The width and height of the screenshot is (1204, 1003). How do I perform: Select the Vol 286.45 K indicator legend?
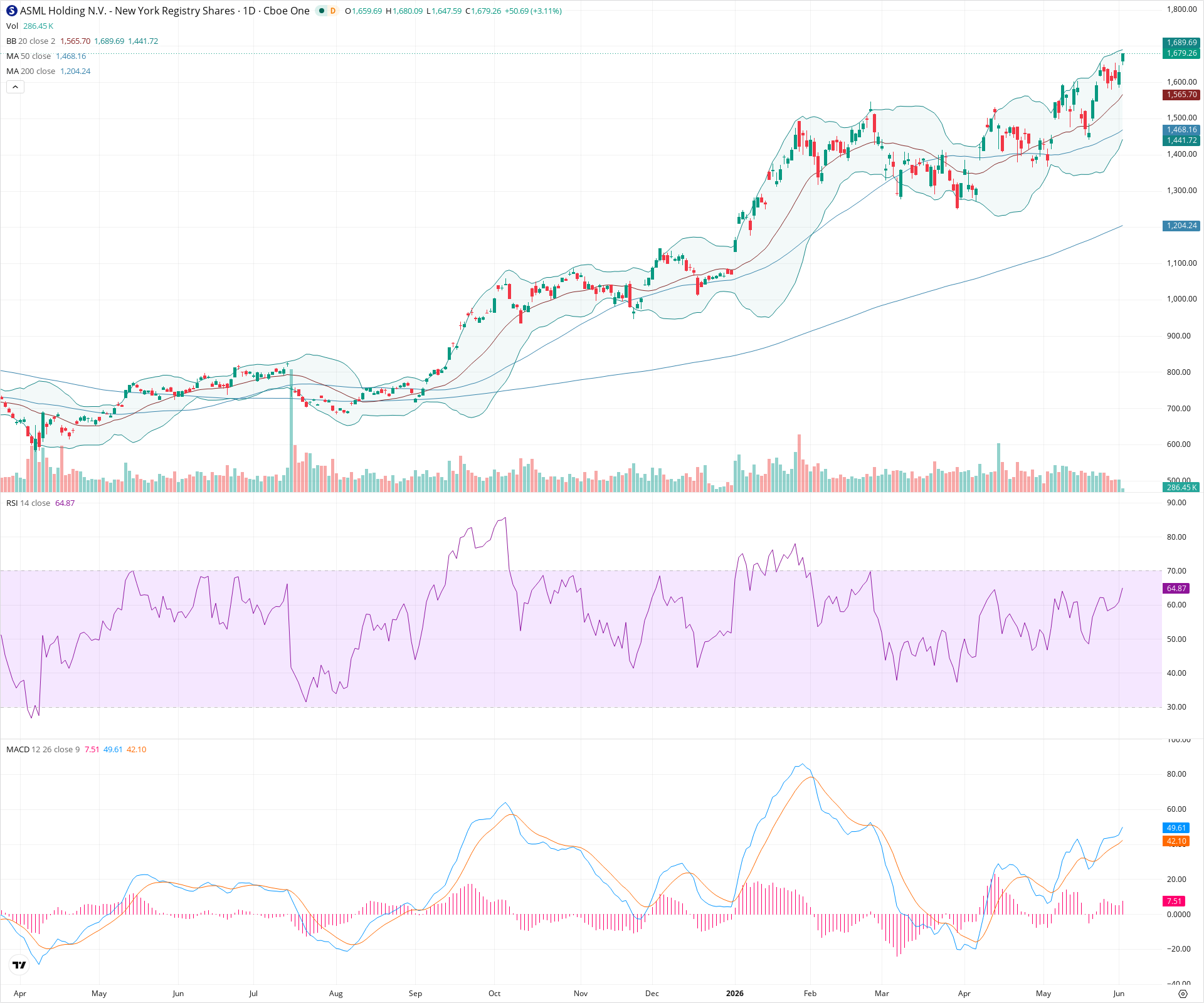29,26
